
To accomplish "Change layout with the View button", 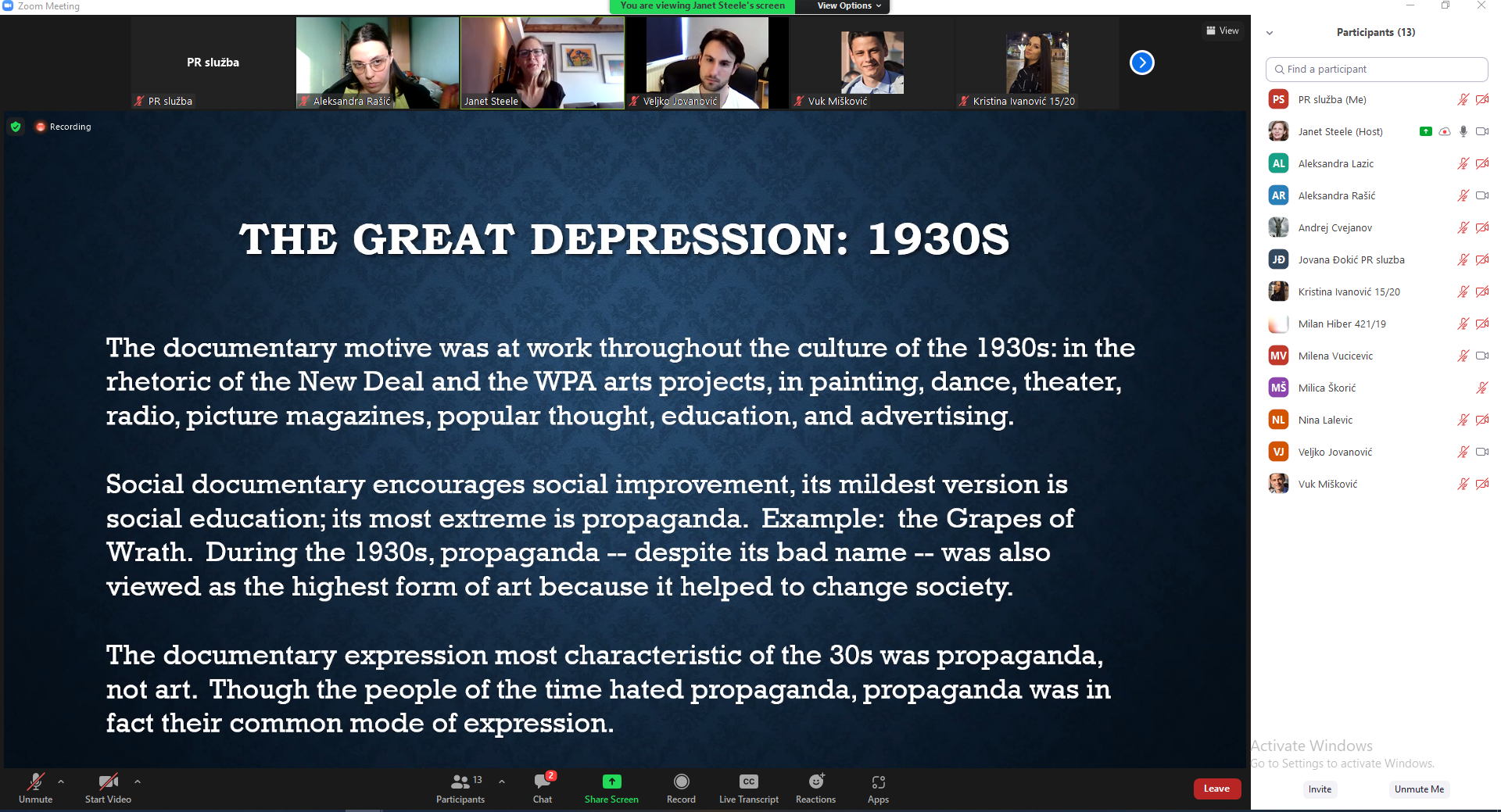I will pyautogui.click(x=1223, y=30).
